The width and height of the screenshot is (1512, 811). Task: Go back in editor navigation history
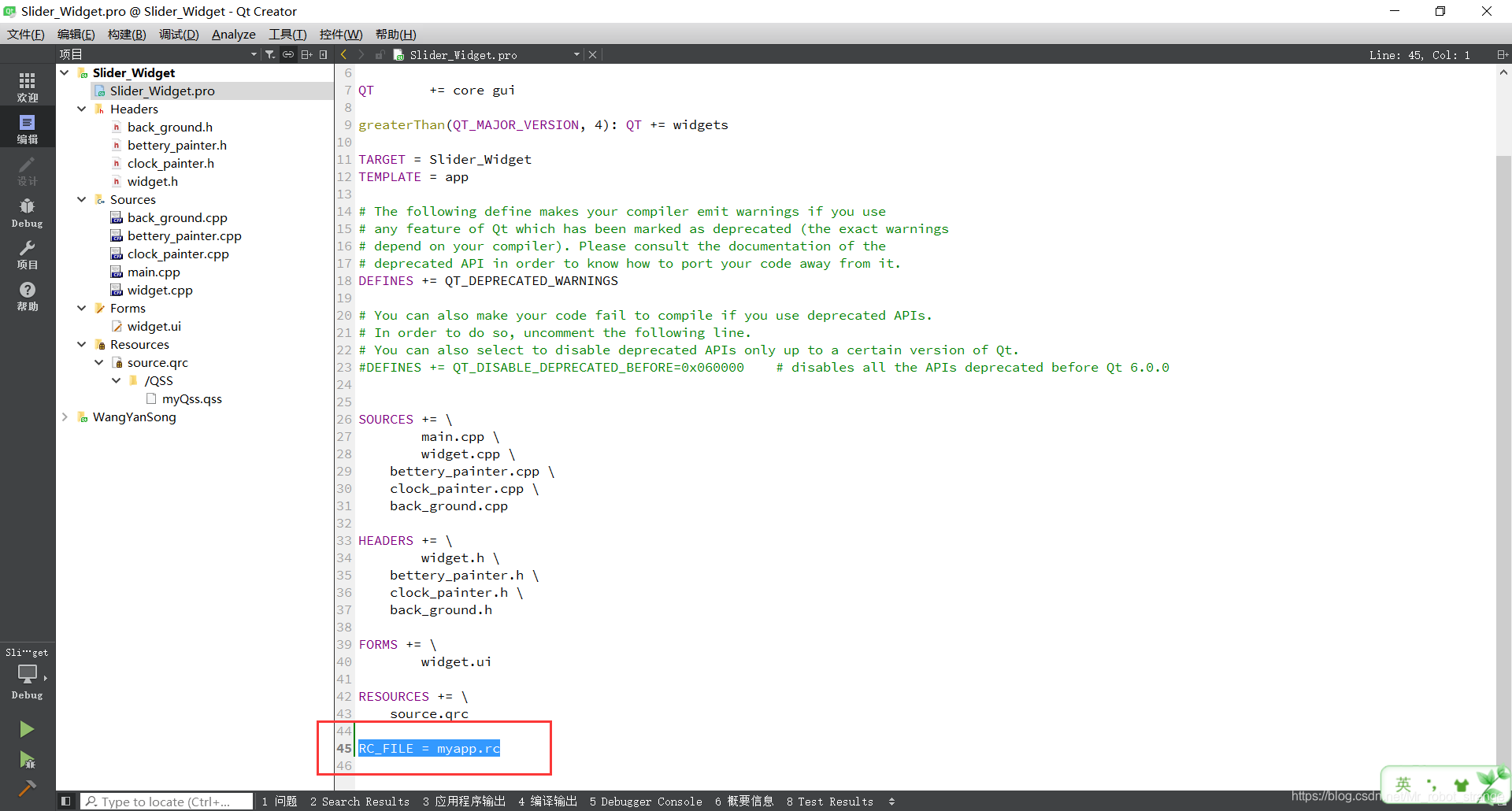pos(344,54)
